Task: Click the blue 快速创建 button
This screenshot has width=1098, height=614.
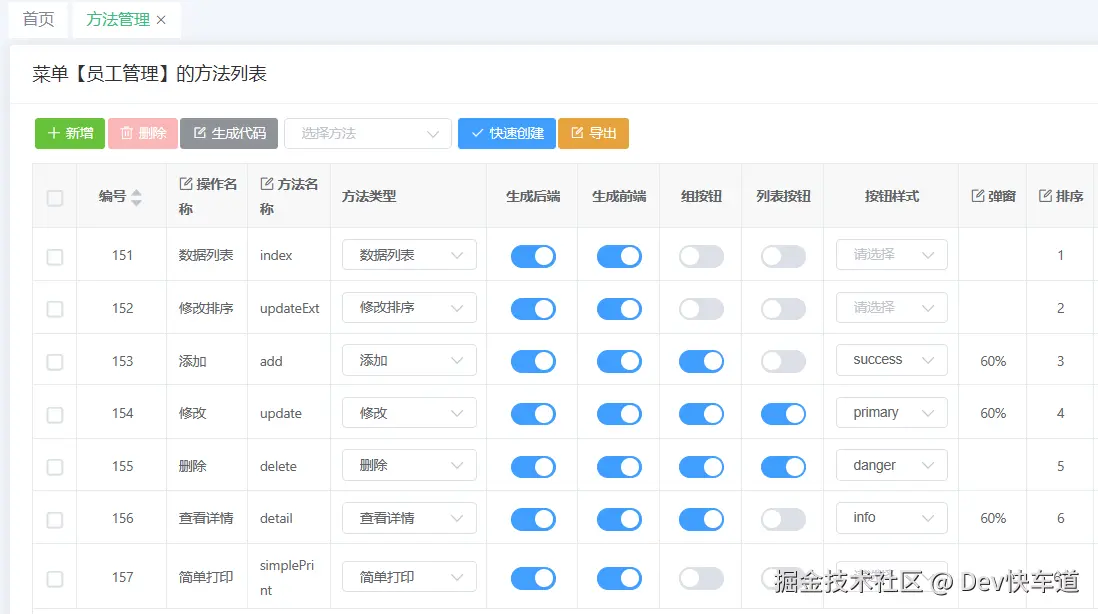Action: point(507,133)
